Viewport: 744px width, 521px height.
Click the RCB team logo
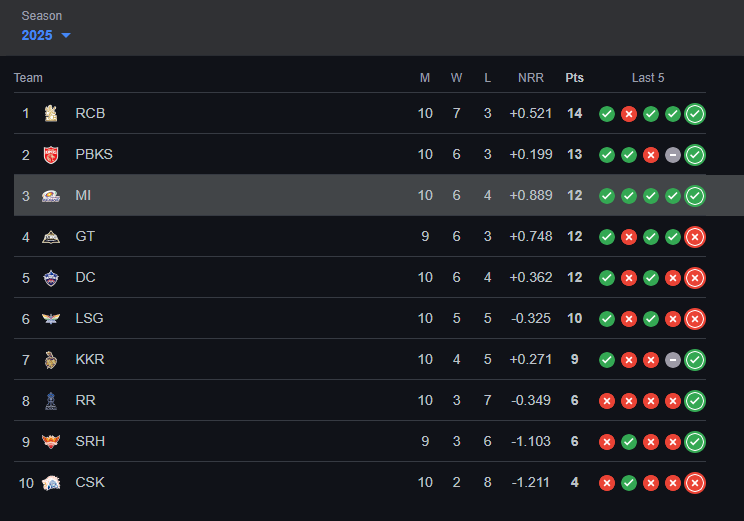coord(51,113)
